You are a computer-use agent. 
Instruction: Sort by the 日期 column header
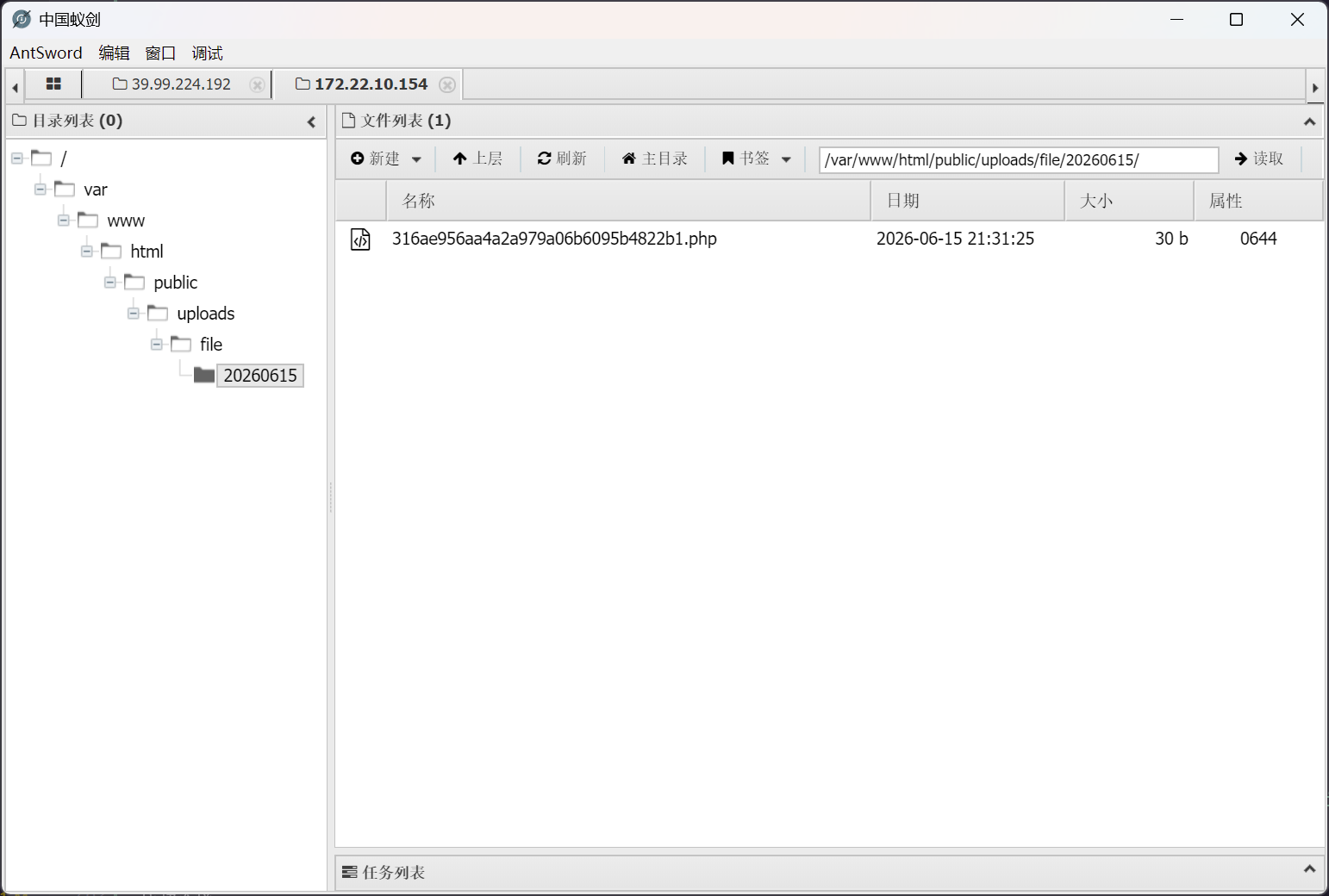968,201
